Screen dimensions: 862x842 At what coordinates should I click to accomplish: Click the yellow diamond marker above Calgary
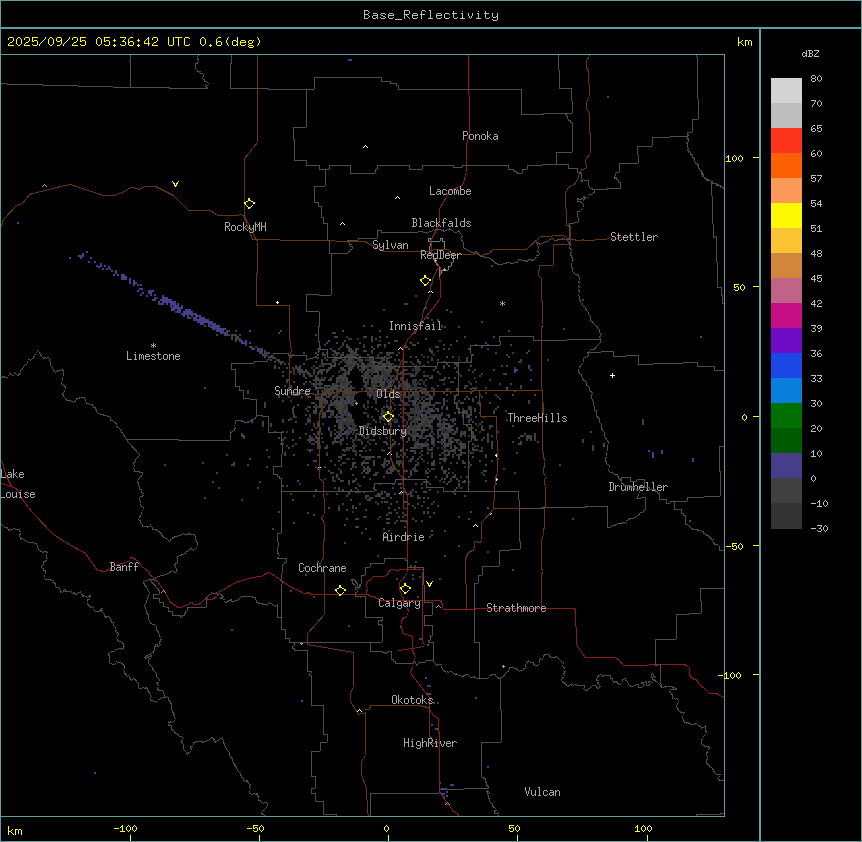[405, 588]
